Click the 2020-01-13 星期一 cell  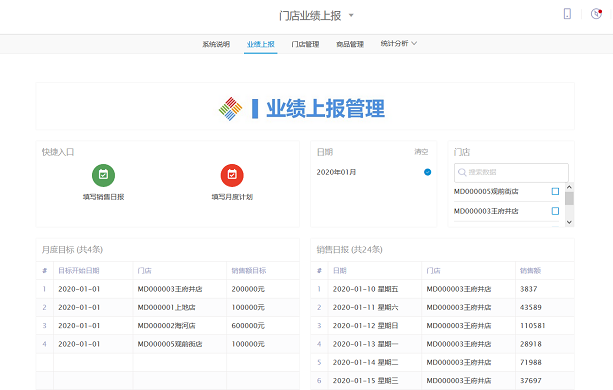(x=366, y=344)
